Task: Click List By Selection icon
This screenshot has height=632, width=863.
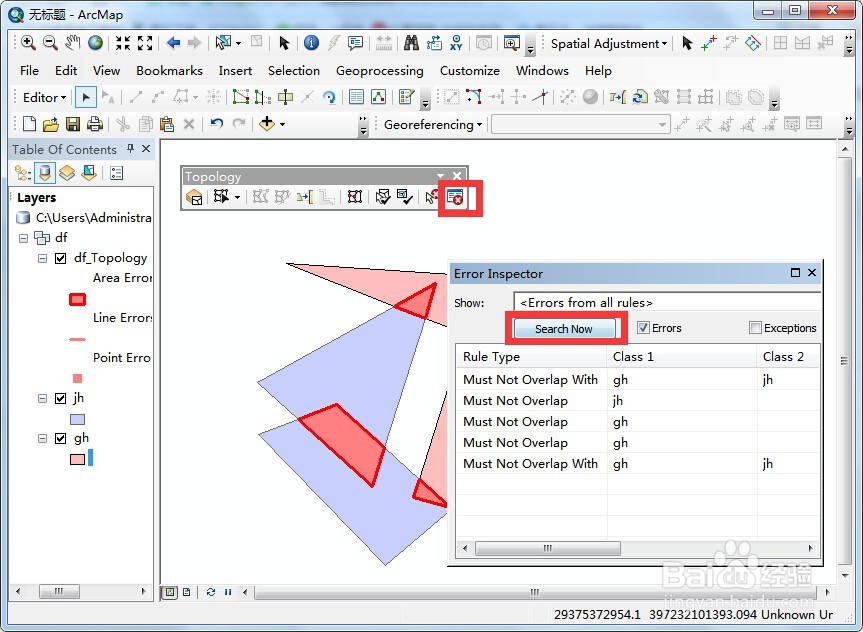Action: (x=89, y=173)
